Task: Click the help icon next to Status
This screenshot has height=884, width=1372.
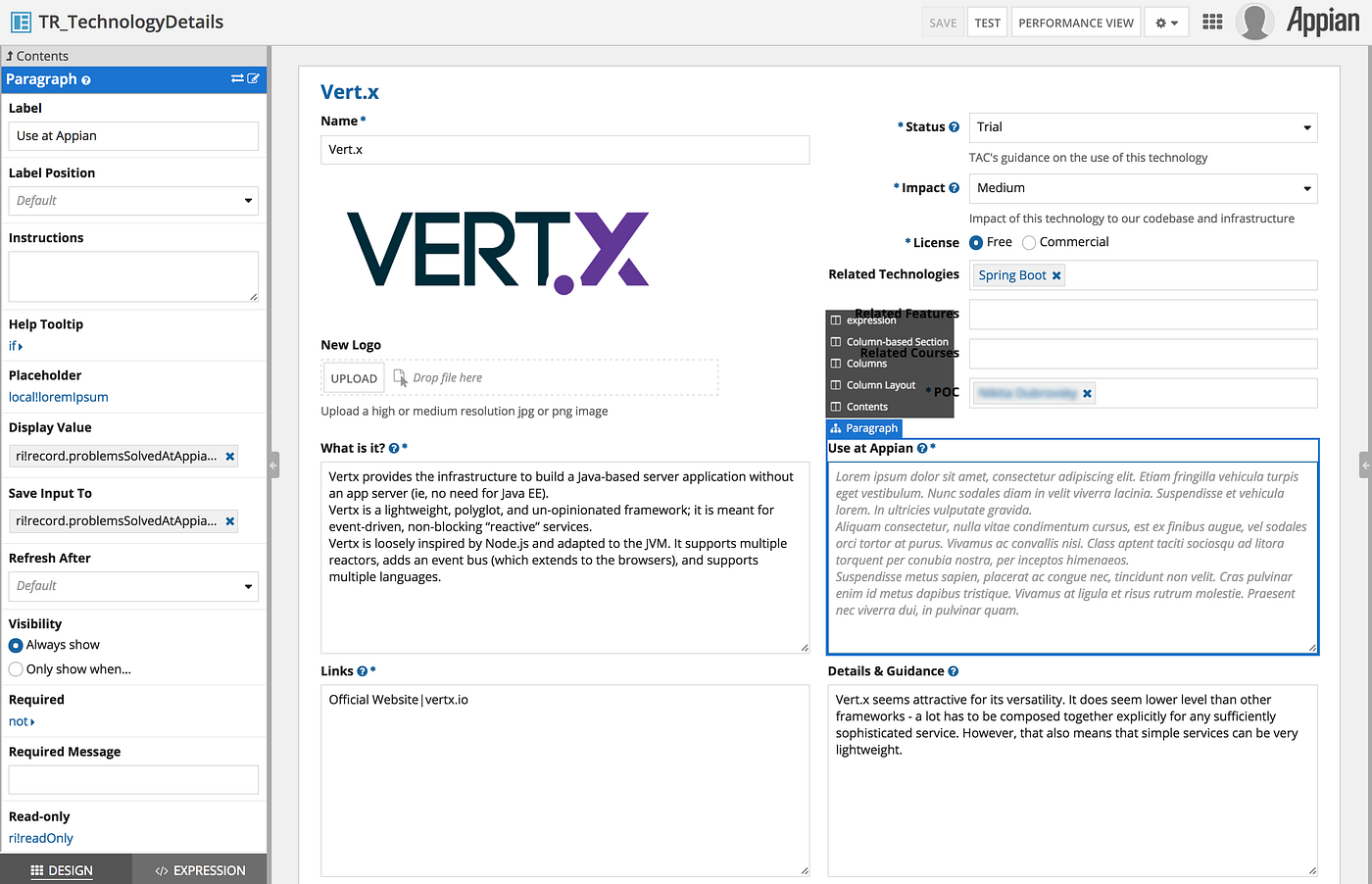Action: [954, 127]
